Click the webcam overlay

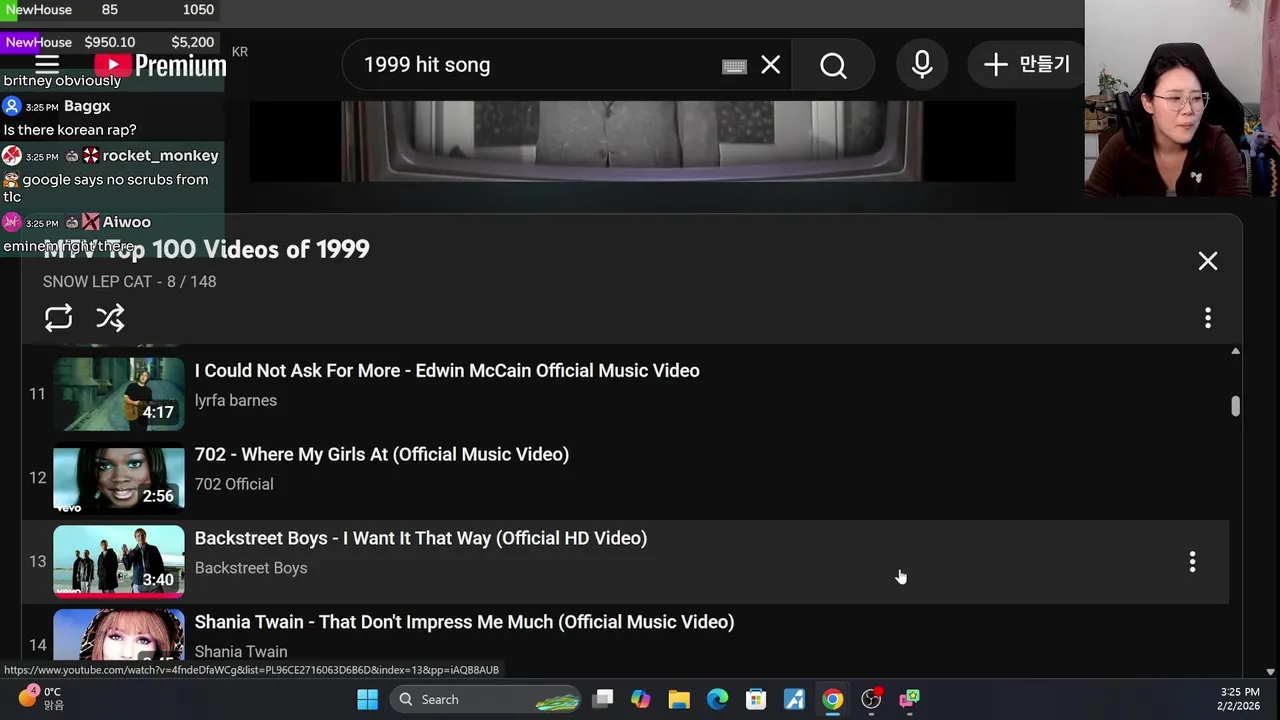coord(1182,98)
